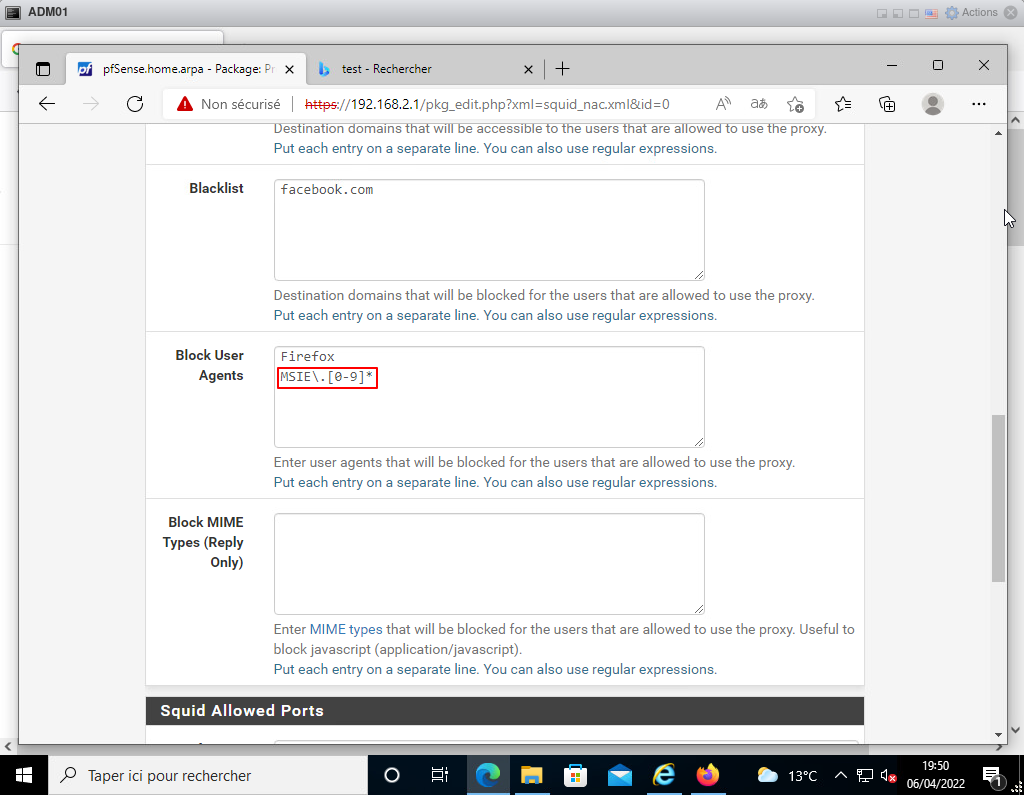Click the 'Non sécurisé' security warning

point(229,104)
